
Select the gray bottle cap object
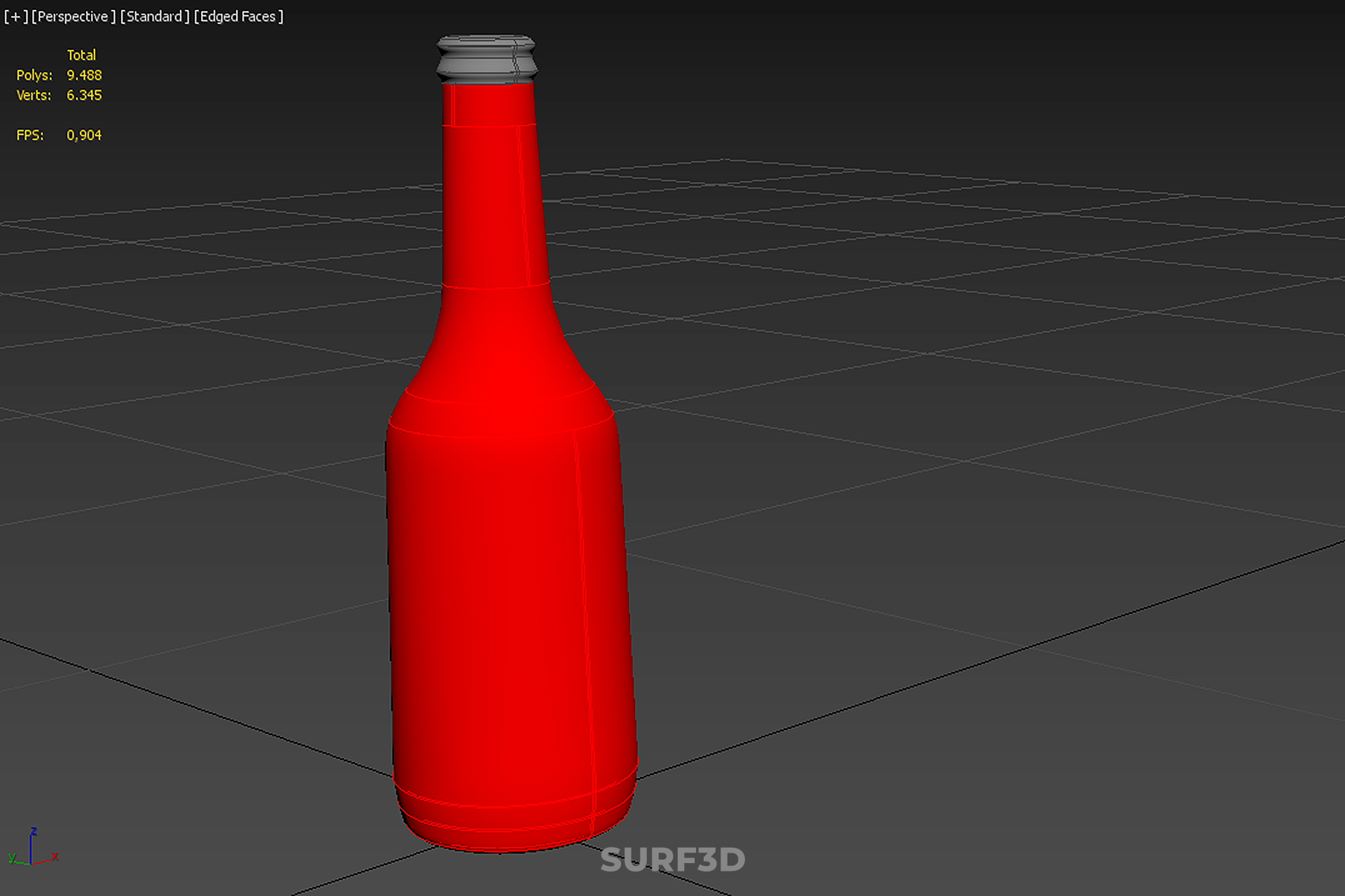click(486, 59)
